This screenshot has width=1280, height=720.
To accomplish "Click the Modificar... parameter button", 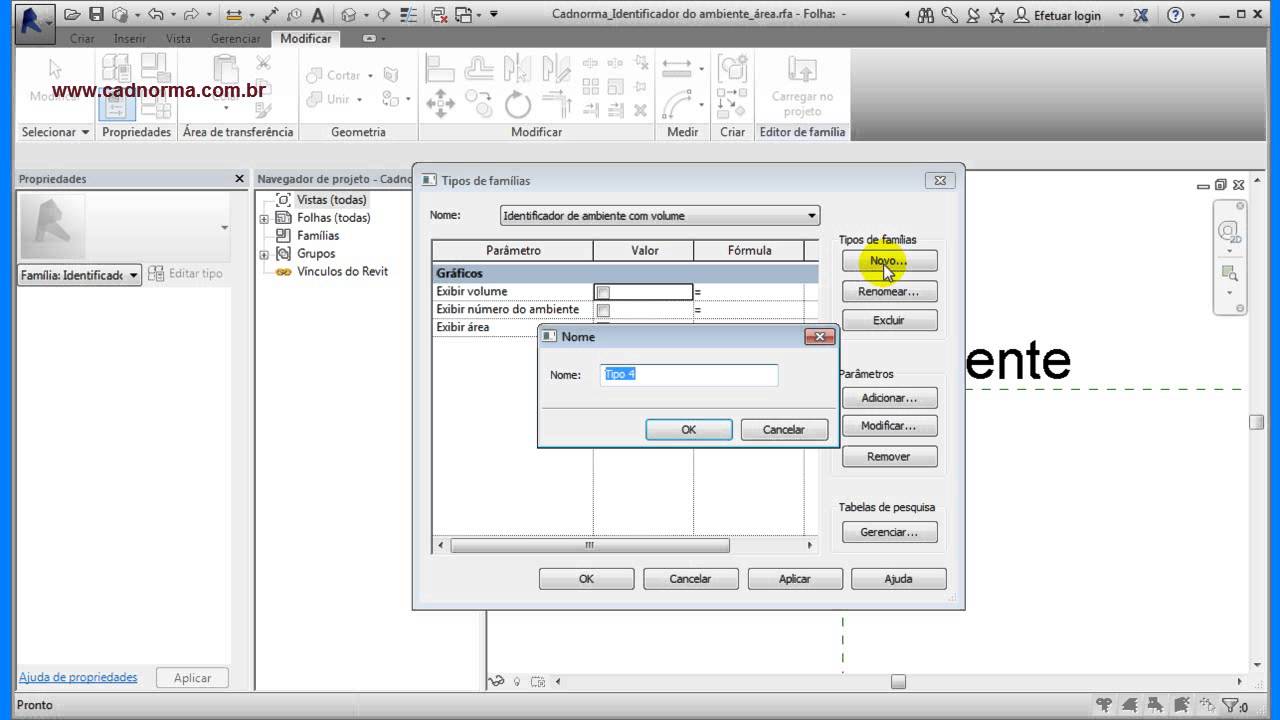I will [x=889, y=426].
